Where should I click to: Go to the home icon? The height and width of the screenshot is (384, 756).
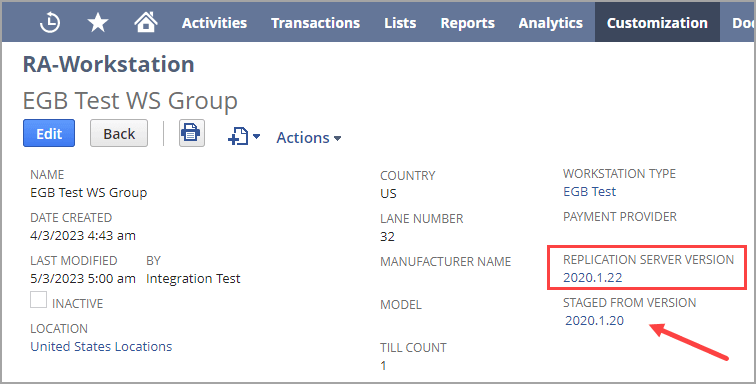(x=146, y=22)
